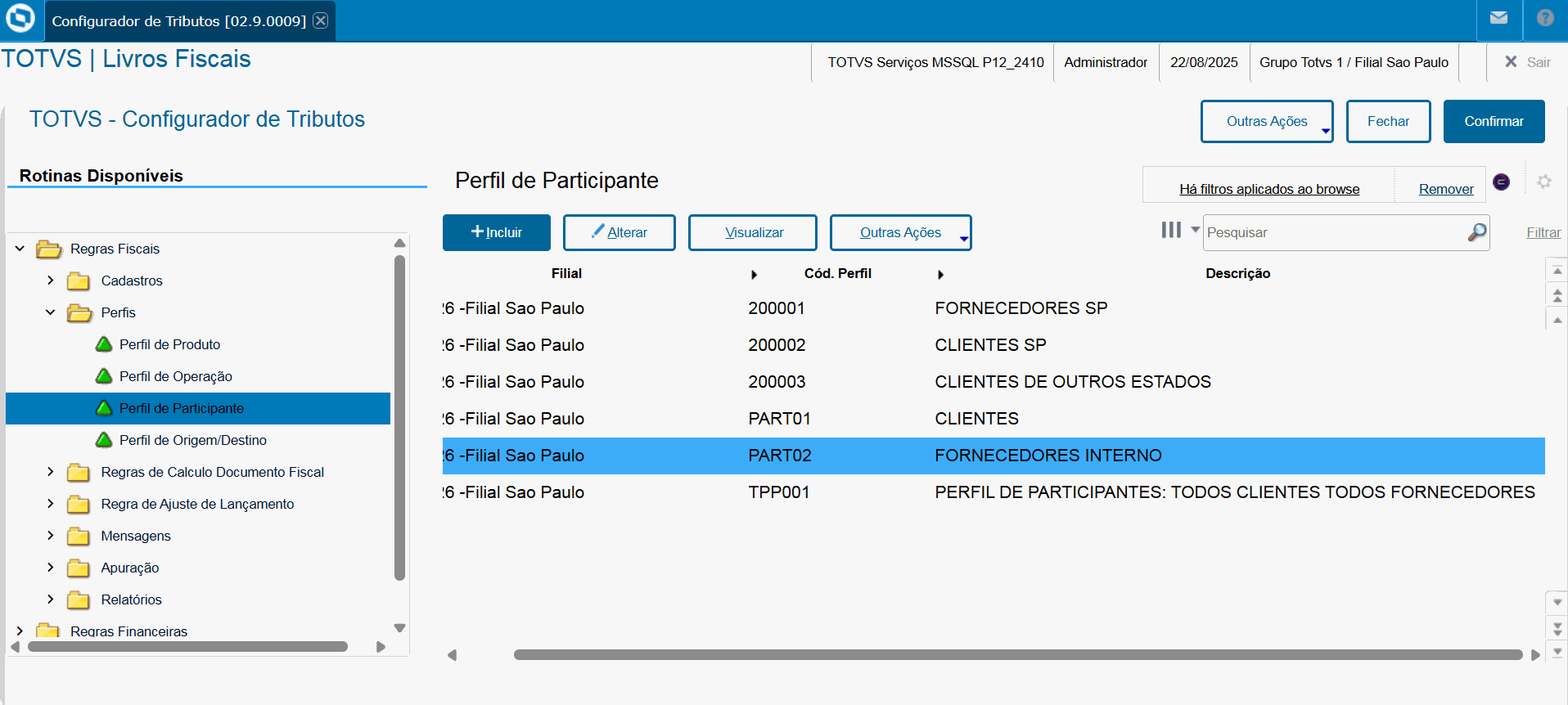1568x705 pixels.
Task: Collapse the Perfis tree node
Action: pos(50,312)
